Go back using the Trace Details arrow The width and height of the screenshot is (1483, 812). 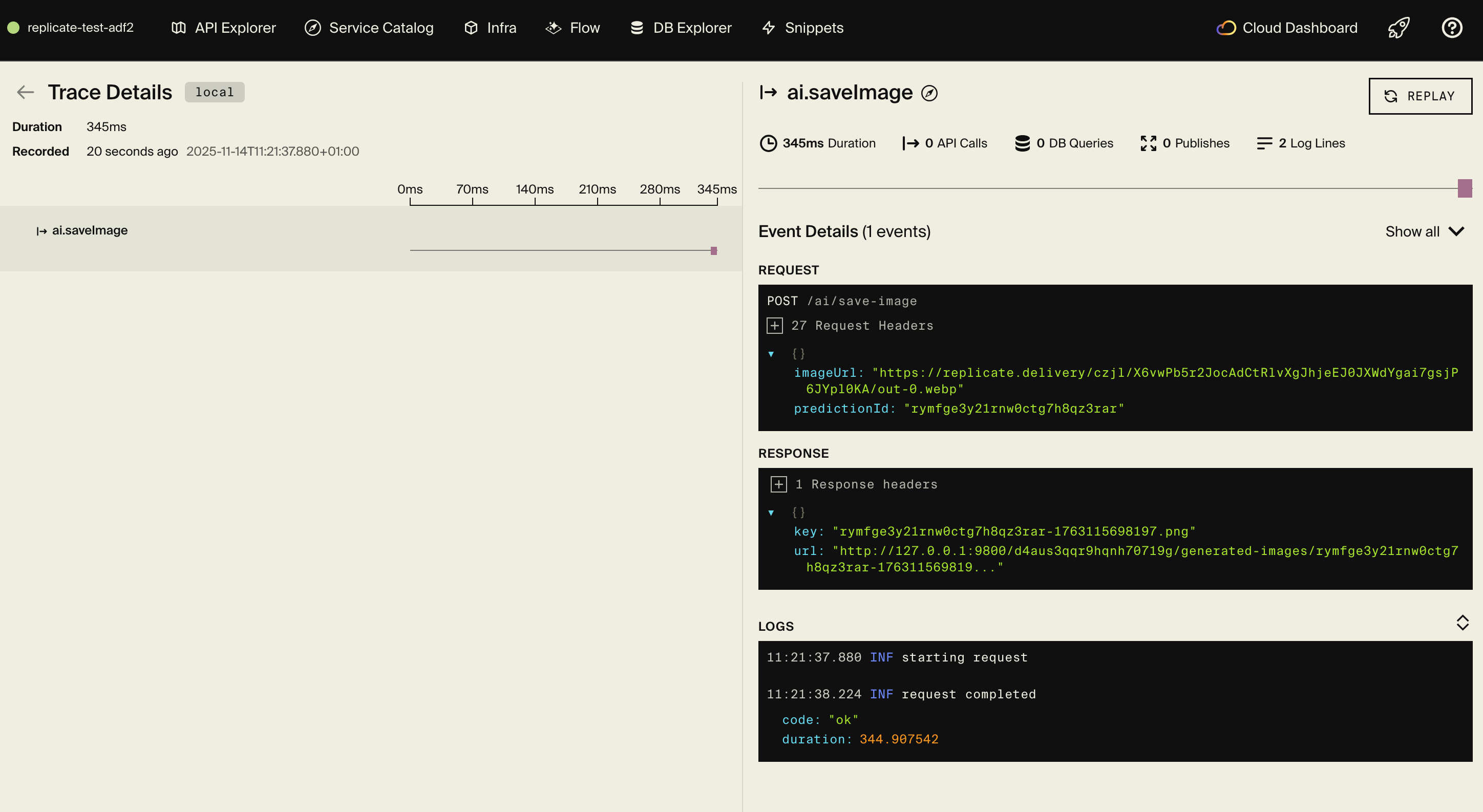coord(25,92)
